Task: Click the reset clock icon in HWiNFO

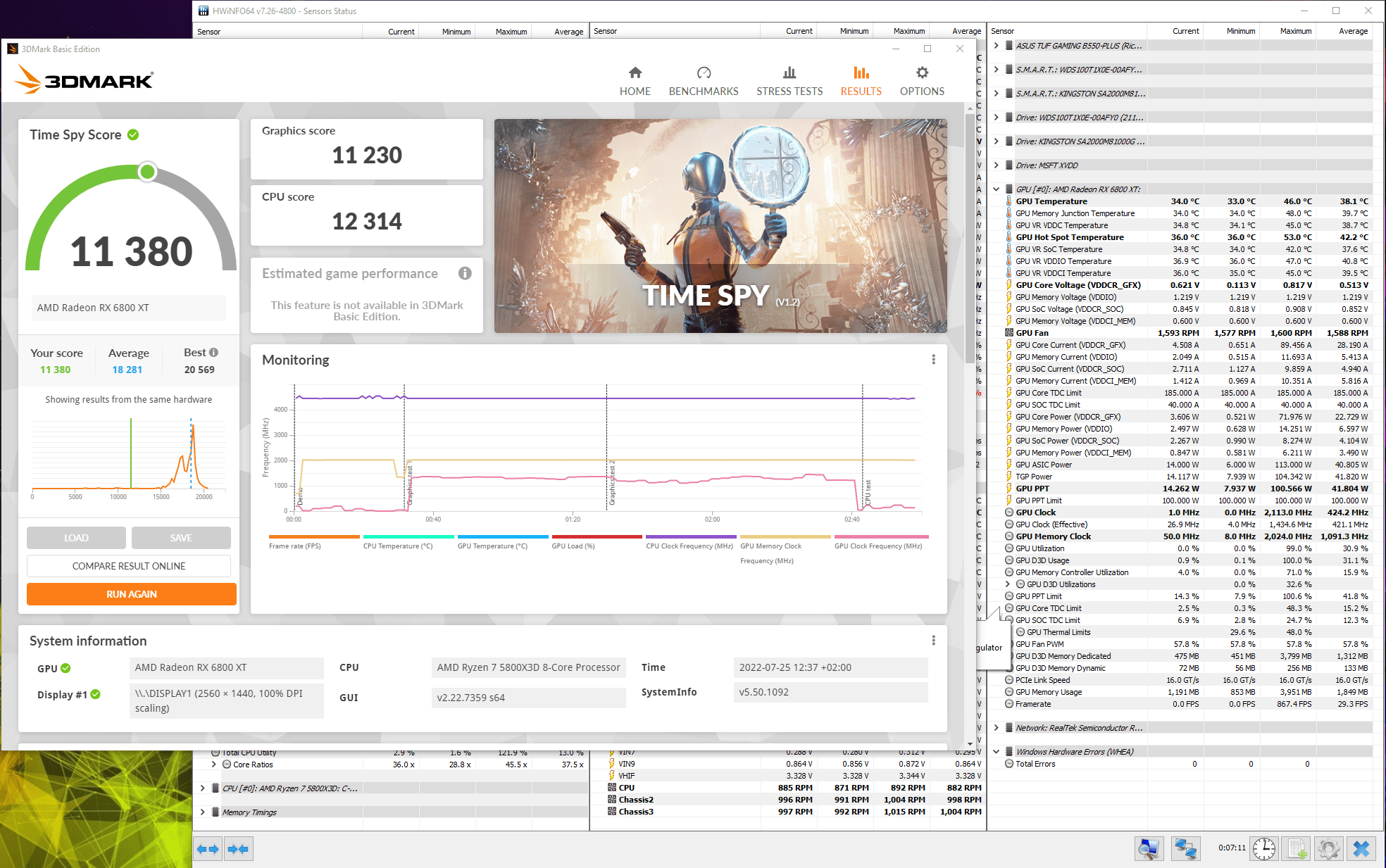Action: 1264,849
